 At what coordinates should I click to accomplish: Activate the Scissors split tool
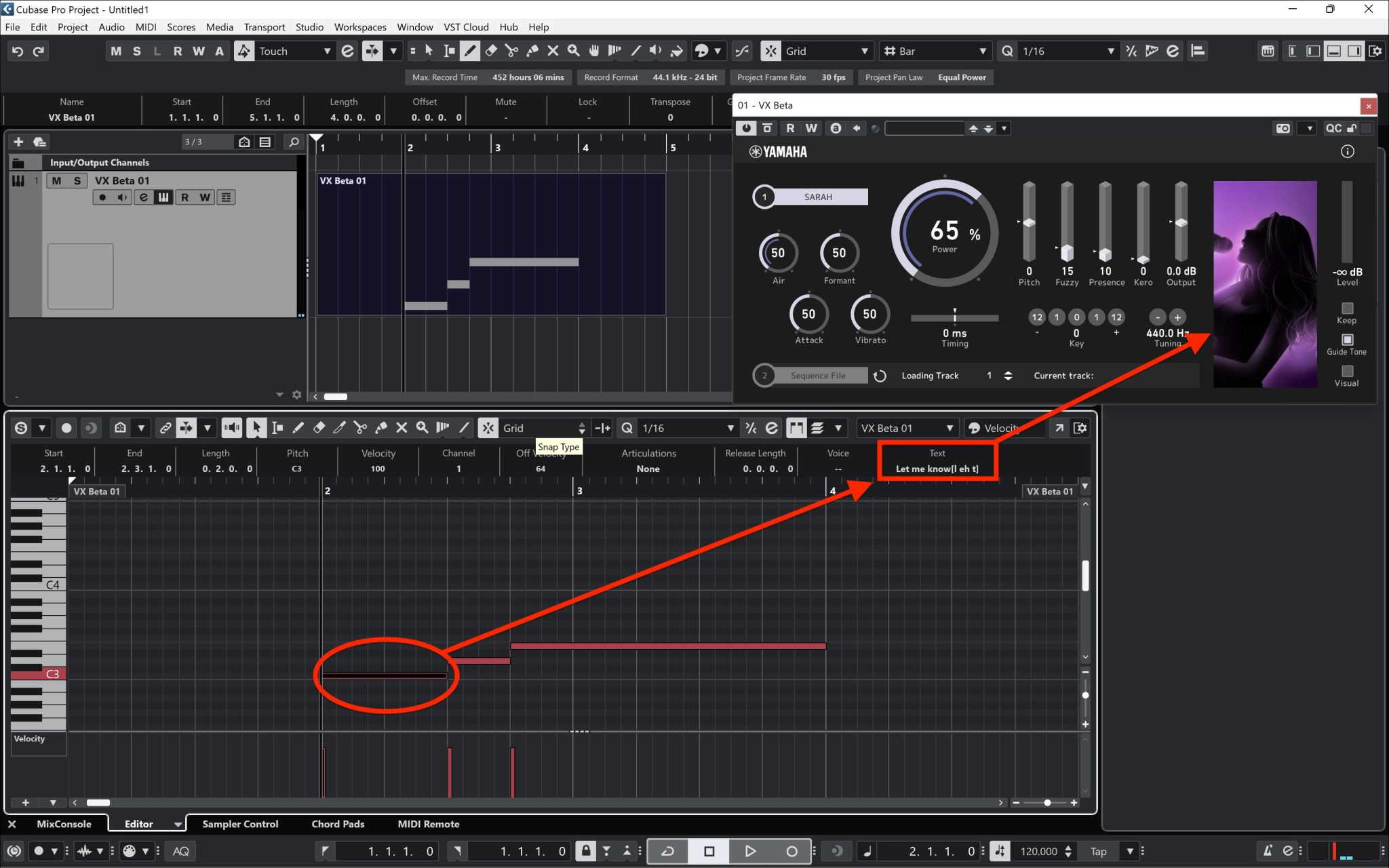tap(511, 51)
